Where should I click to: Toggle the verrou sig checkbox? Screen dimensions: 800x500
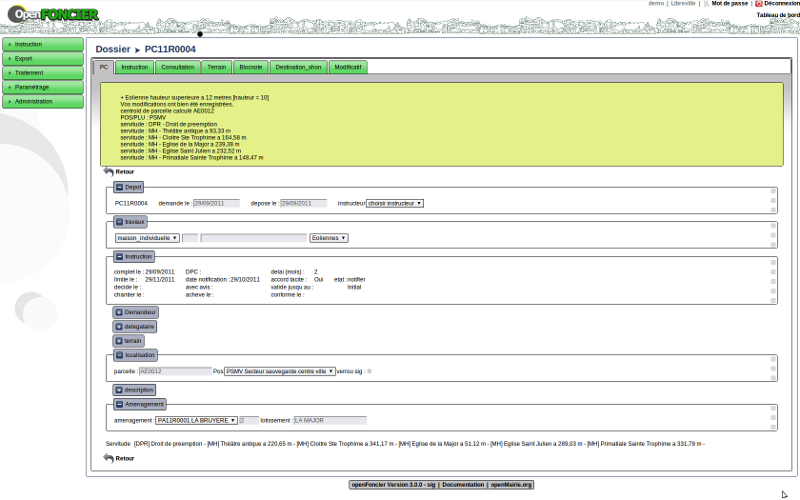coord(369,371)
